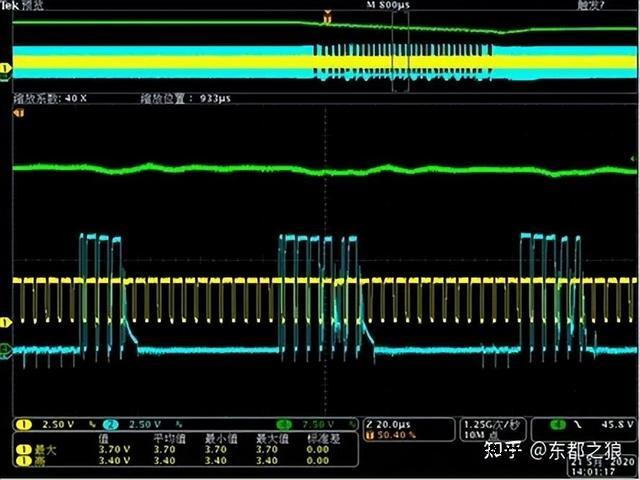Select the 最大 measurement row for channel 1
640x480 pixels.
coord(40,451)
